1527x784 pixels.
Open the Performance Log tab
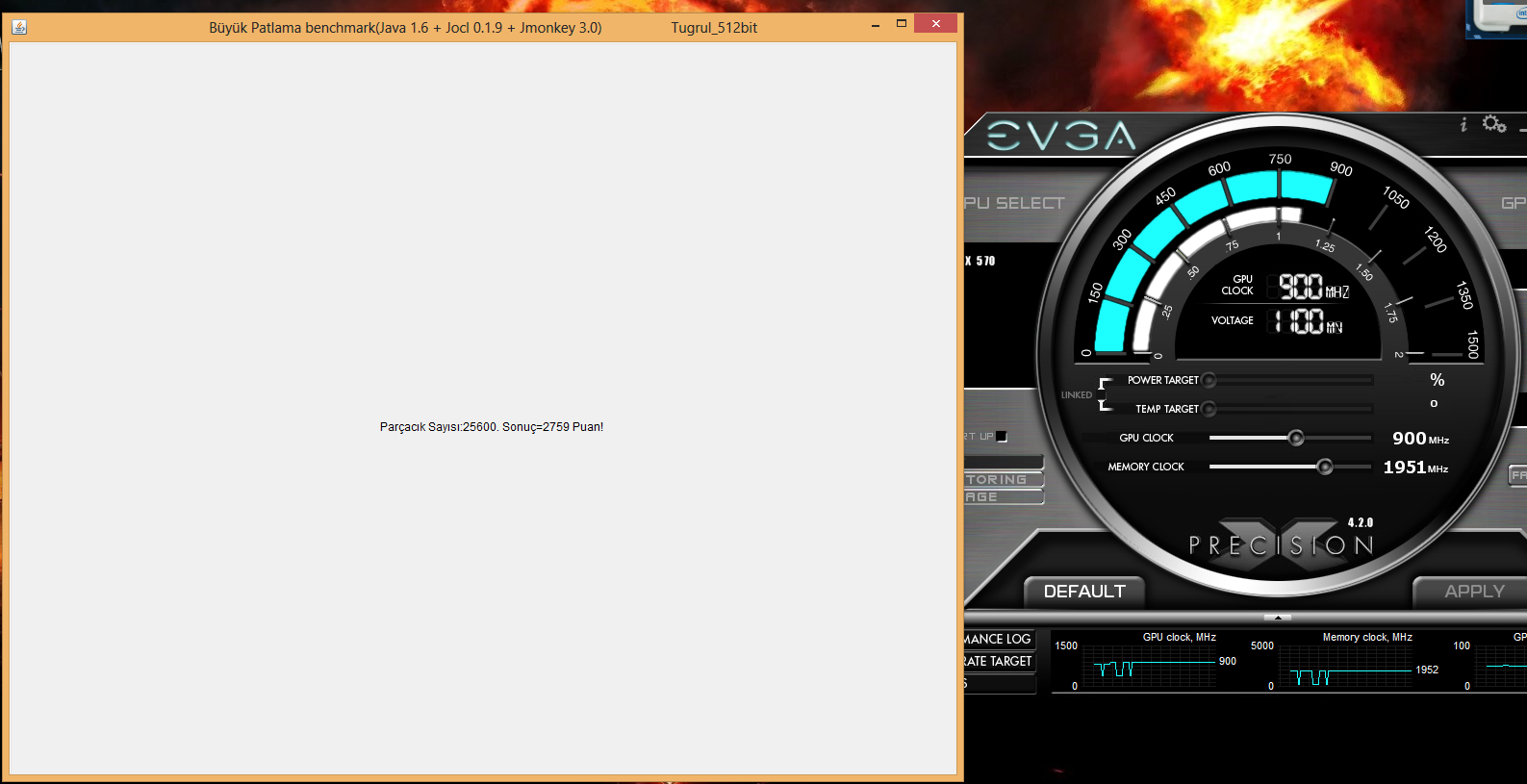(999, 639)
